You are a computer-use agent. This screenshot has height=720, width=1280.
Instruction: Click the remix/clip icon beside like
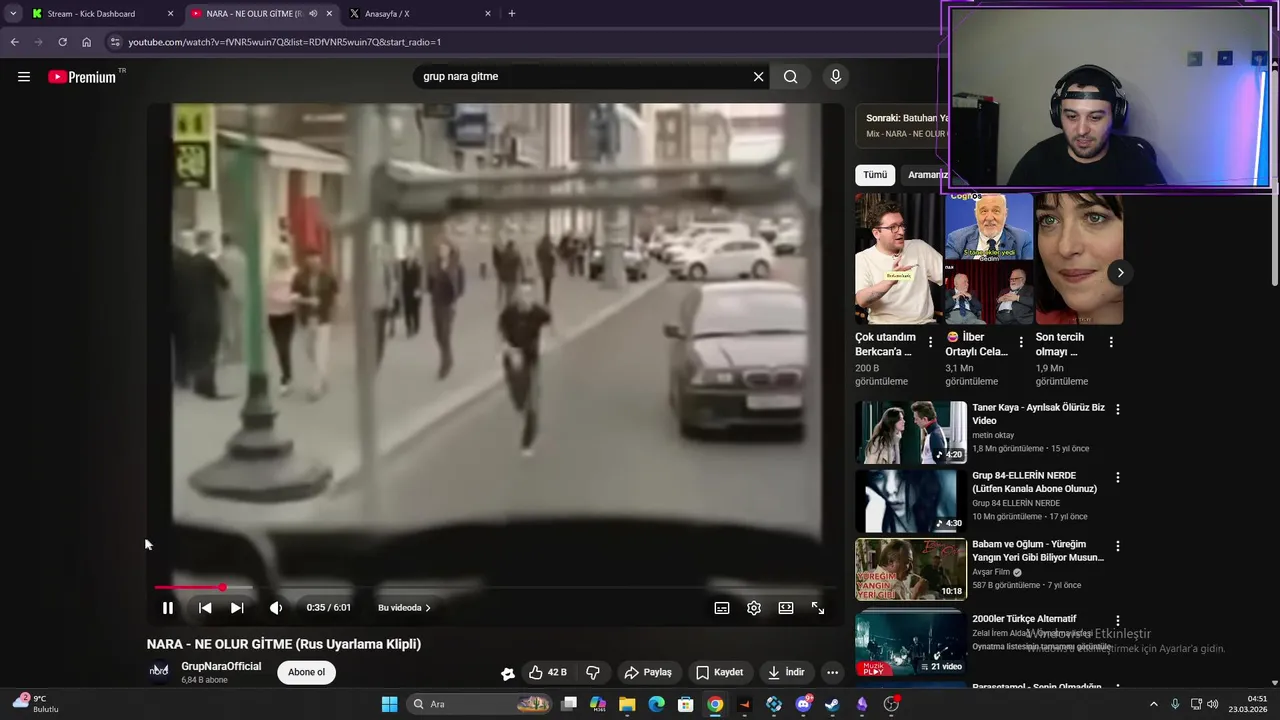point(508,673)
